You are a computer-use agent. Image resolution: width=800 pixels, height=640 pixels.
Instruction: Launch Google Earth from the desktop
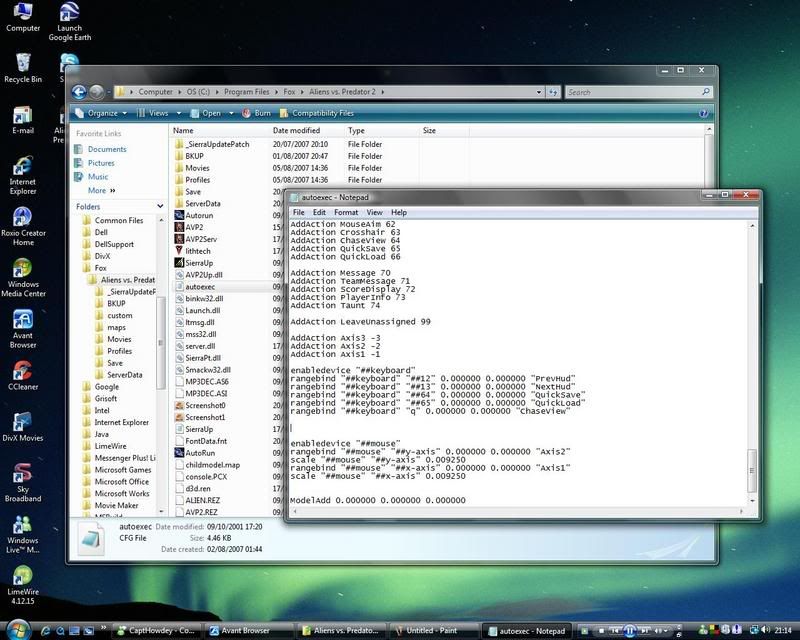[69, 21]
